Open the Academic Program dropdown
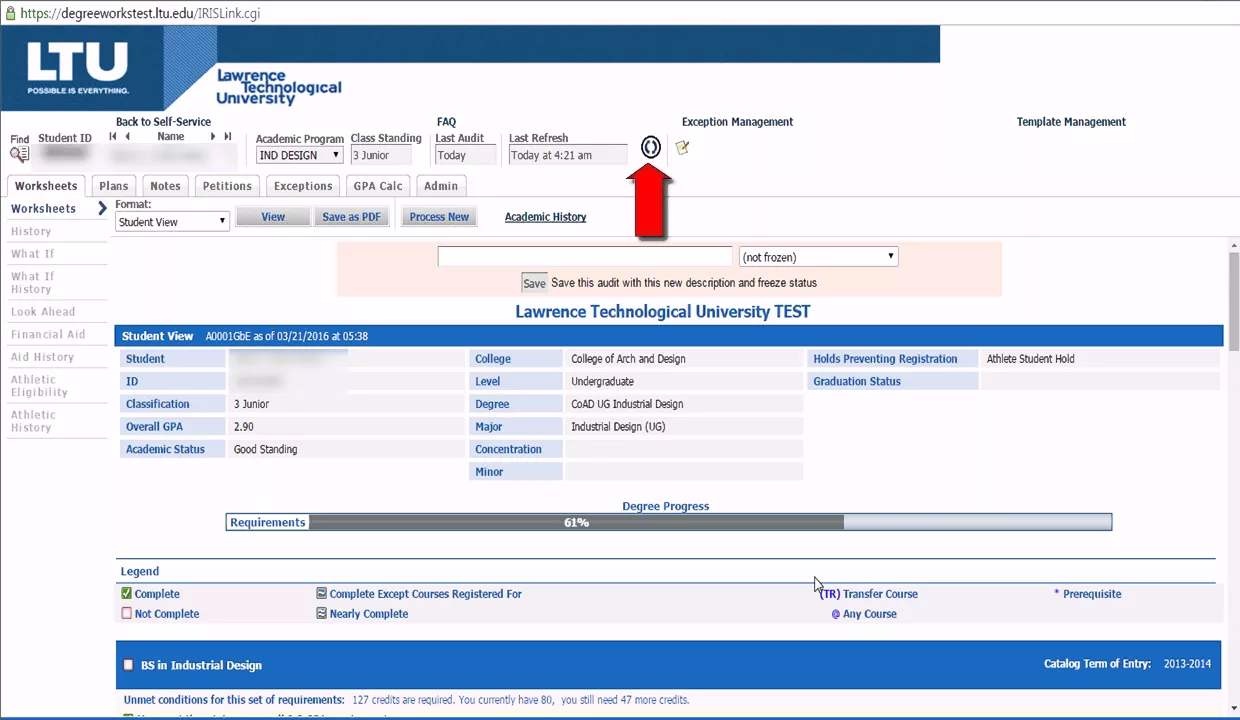Viewport: 1240px width, 720px height. coord(300,155)
